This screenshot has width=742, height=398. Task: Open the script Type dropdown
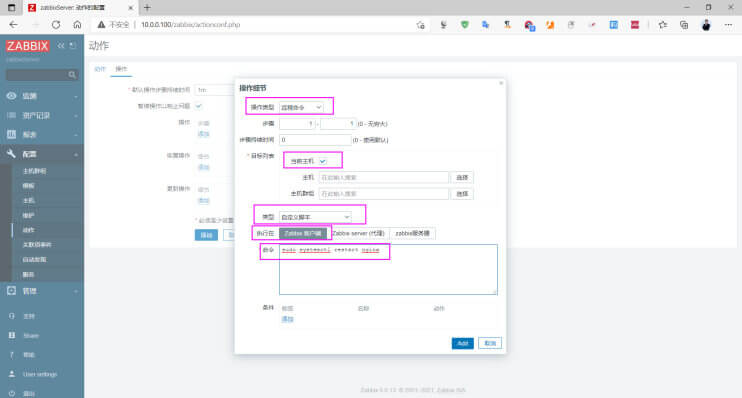click(315, 217)
